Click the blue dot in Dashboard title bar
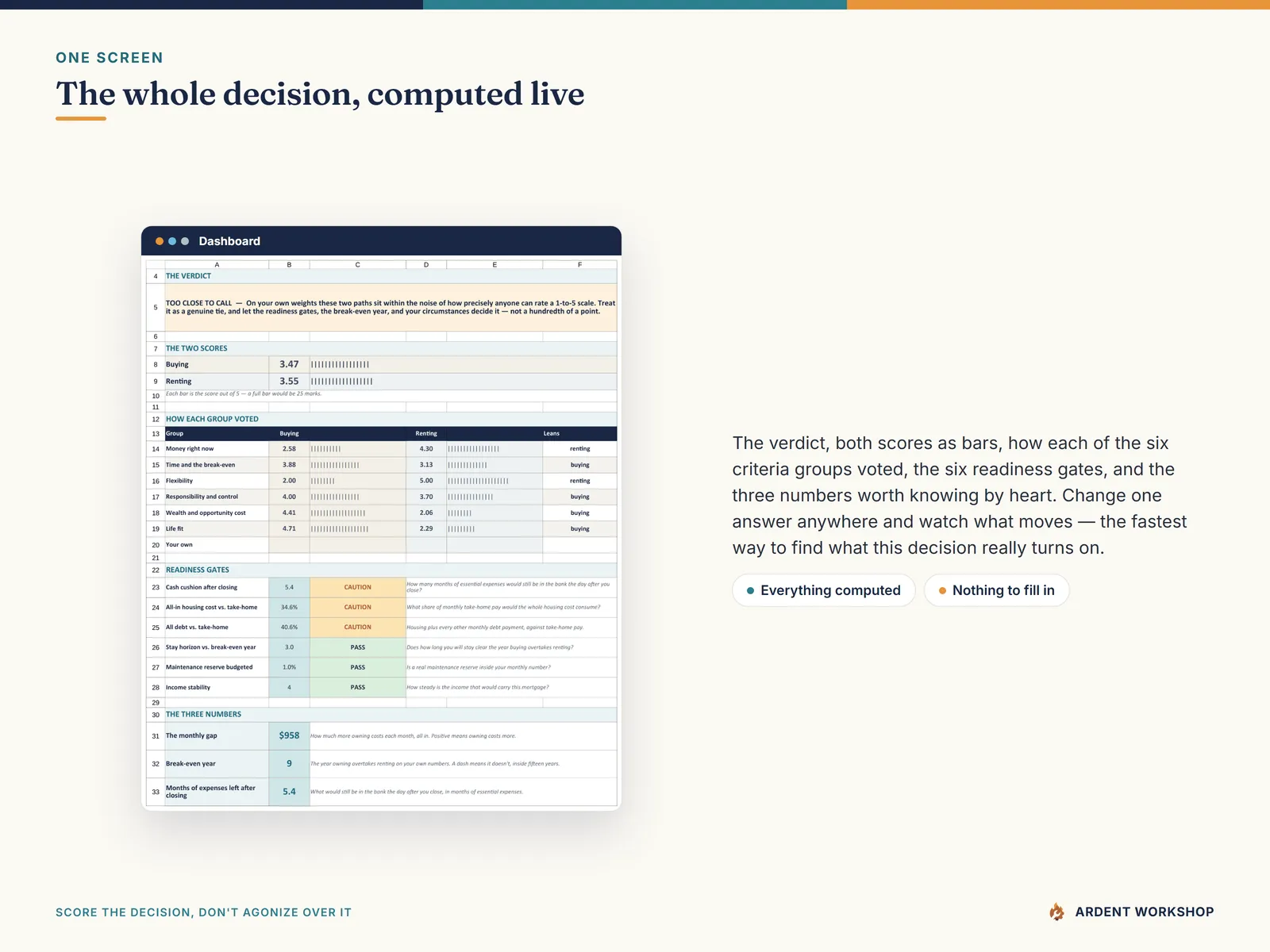 [172, 241]
